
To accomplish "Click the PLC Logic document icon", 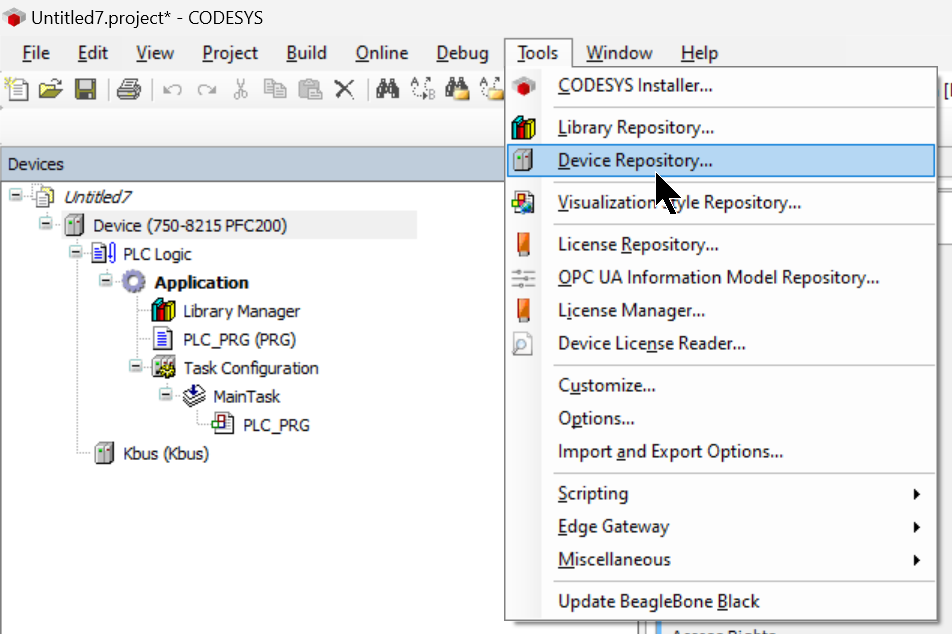I will (103, 253).
